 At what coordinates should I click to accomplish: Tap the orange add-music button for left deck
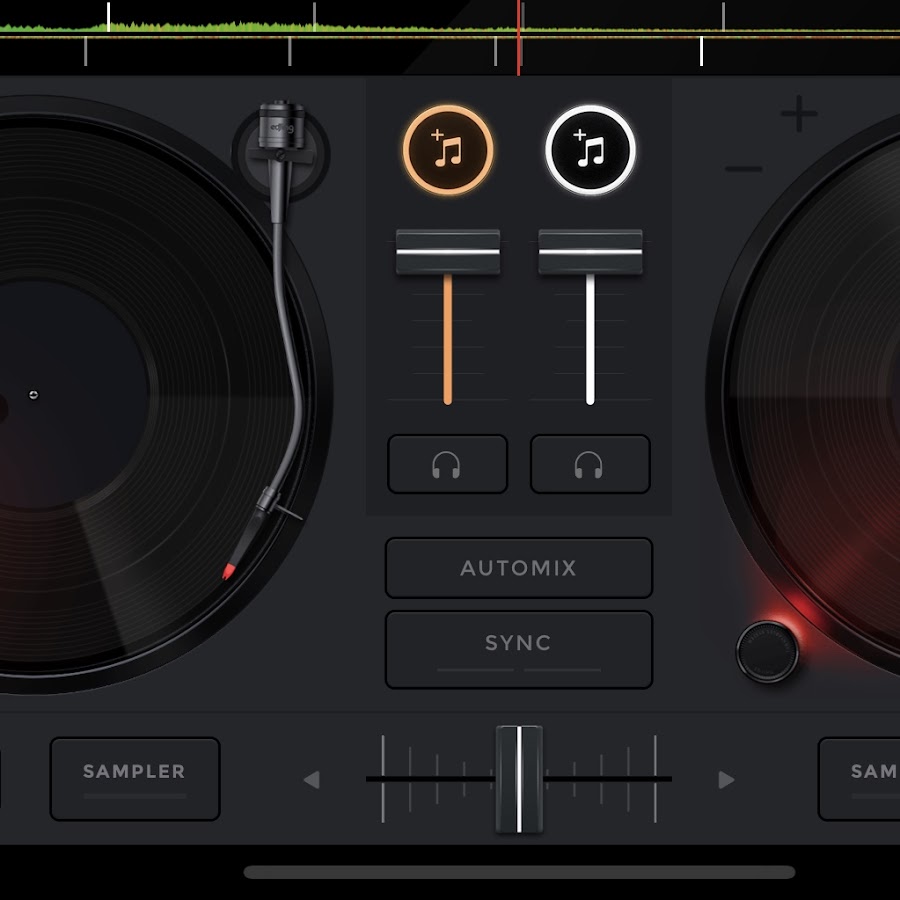(x=448, y=150)
